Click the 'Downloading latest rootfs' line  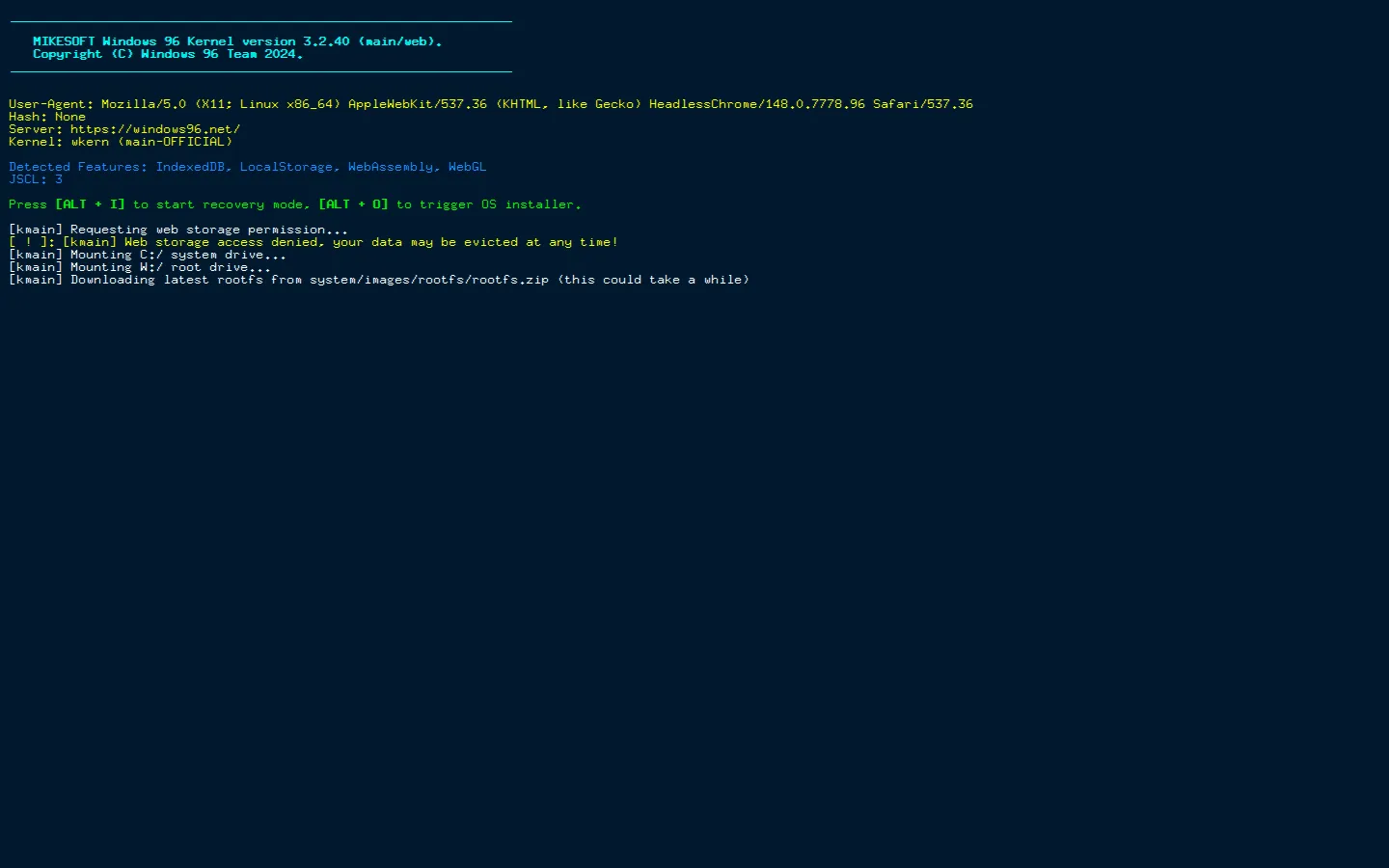(379, 280)
